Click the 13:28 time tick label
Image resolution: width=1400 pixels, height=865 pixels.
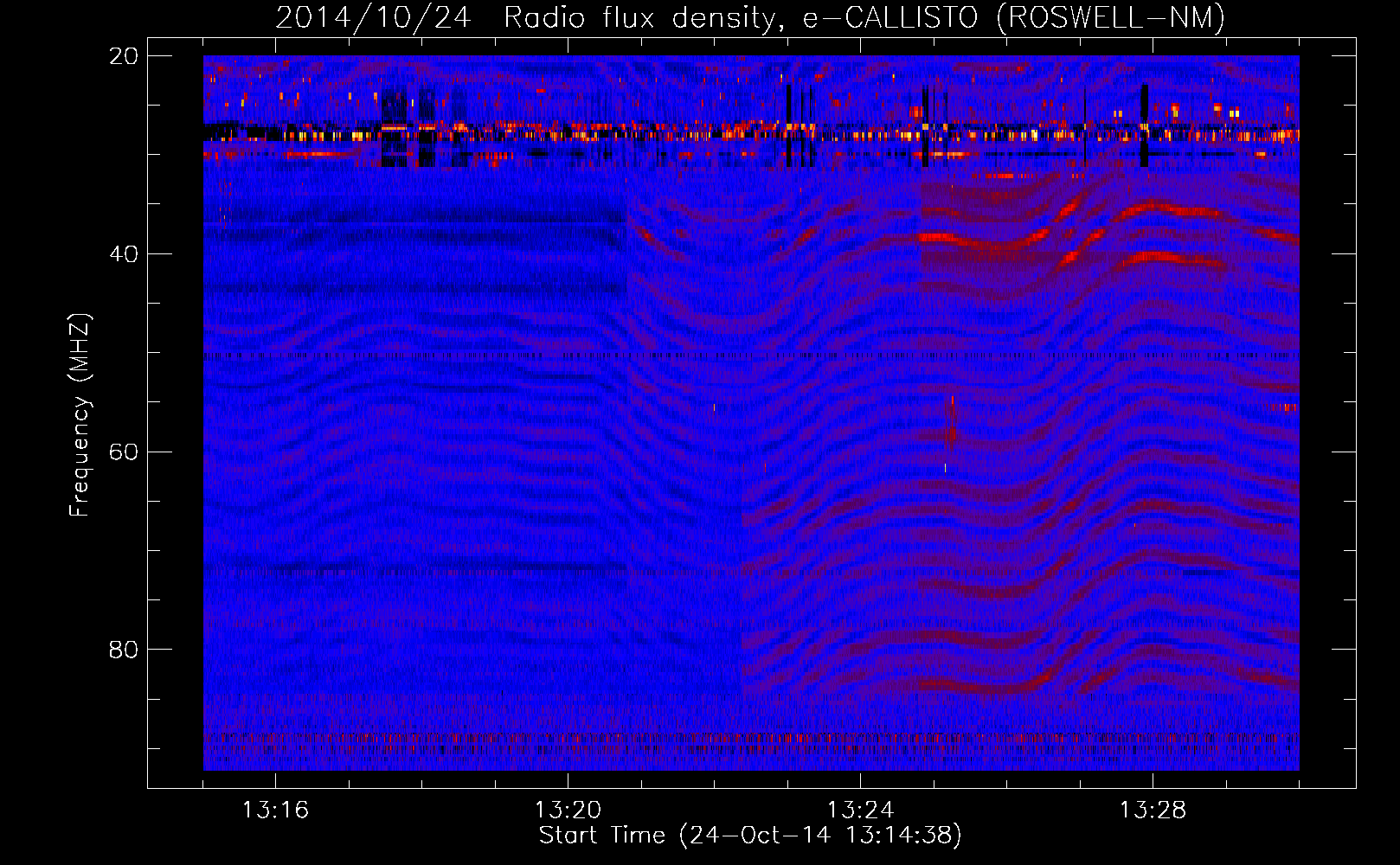click(1153, 811)
